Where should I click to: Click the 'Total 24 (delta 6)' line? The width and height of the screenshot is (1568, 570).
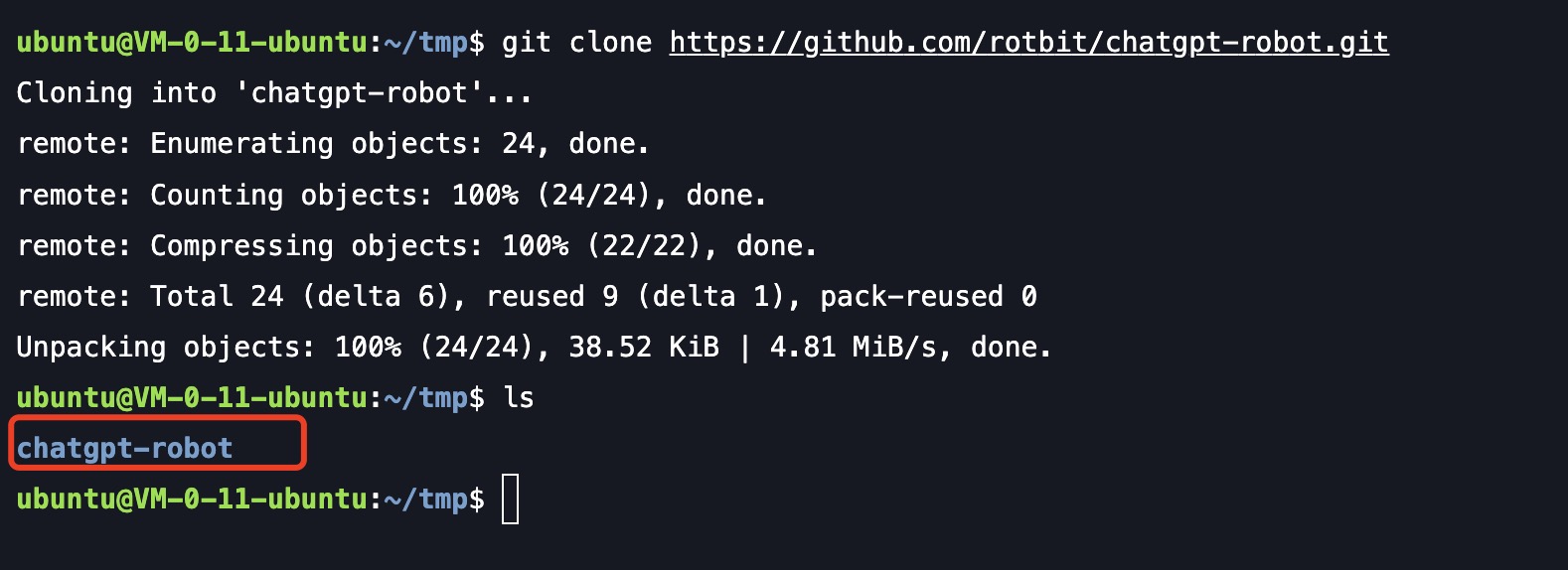pos(527,296)
